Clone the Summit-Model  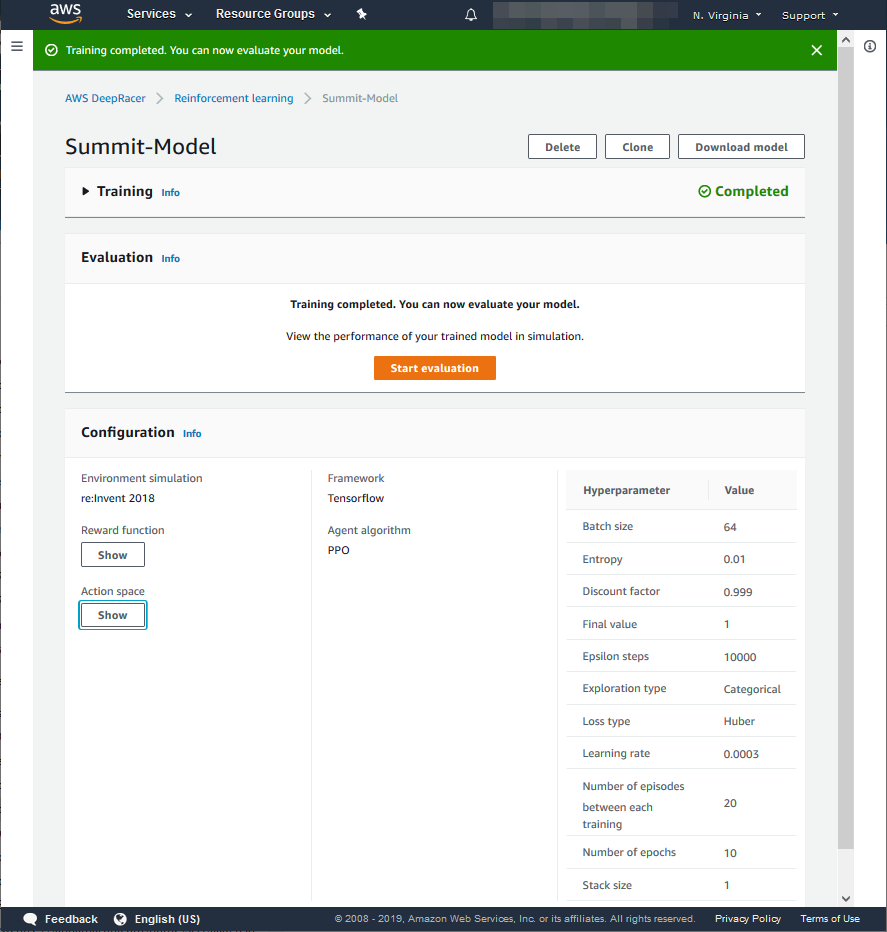pyautogui.click(x=637, y=147)
